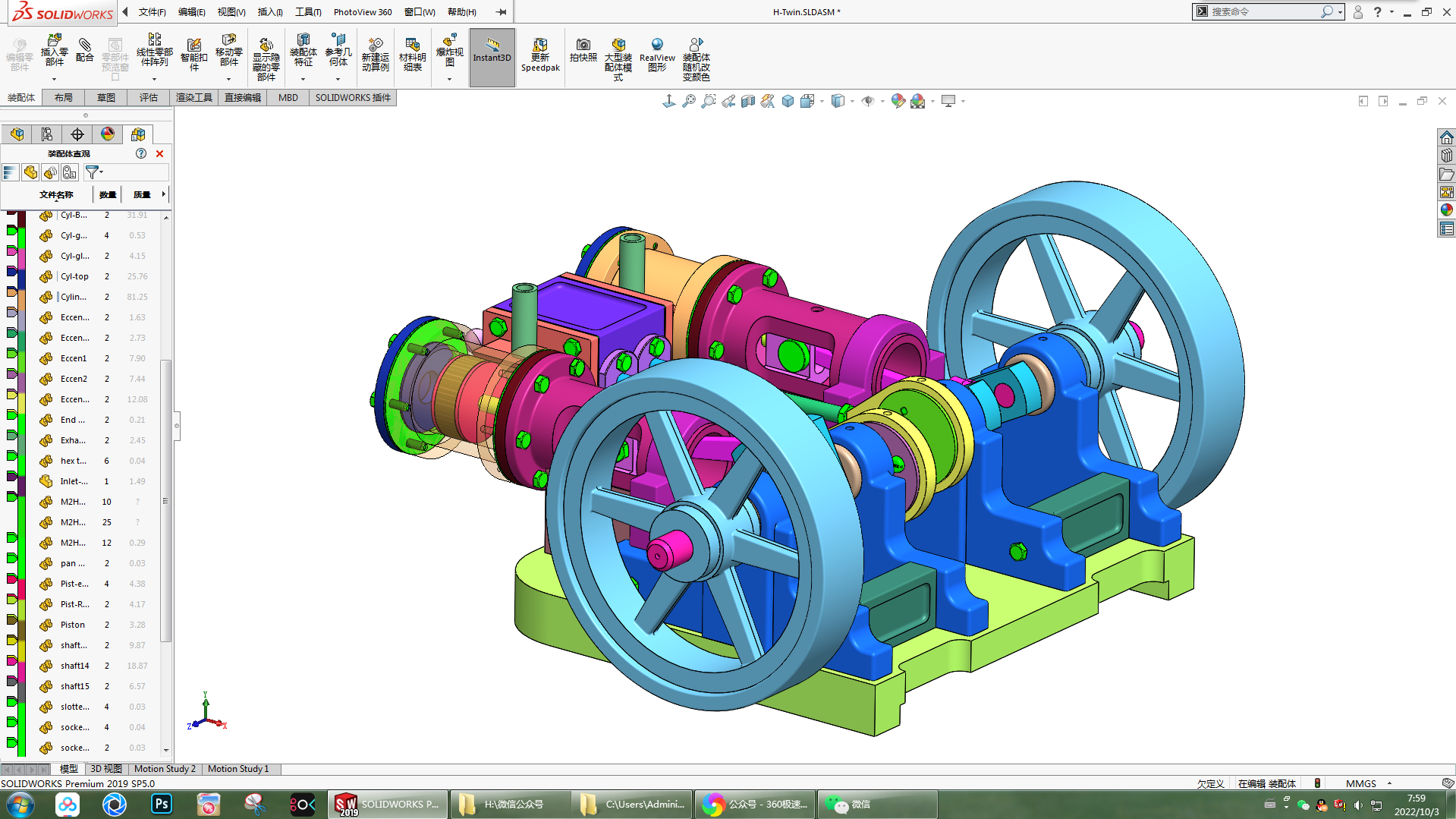Expand the Assembly Features dropdown arrow
This screenshot has width=1456, height=819.
(303, 79)
